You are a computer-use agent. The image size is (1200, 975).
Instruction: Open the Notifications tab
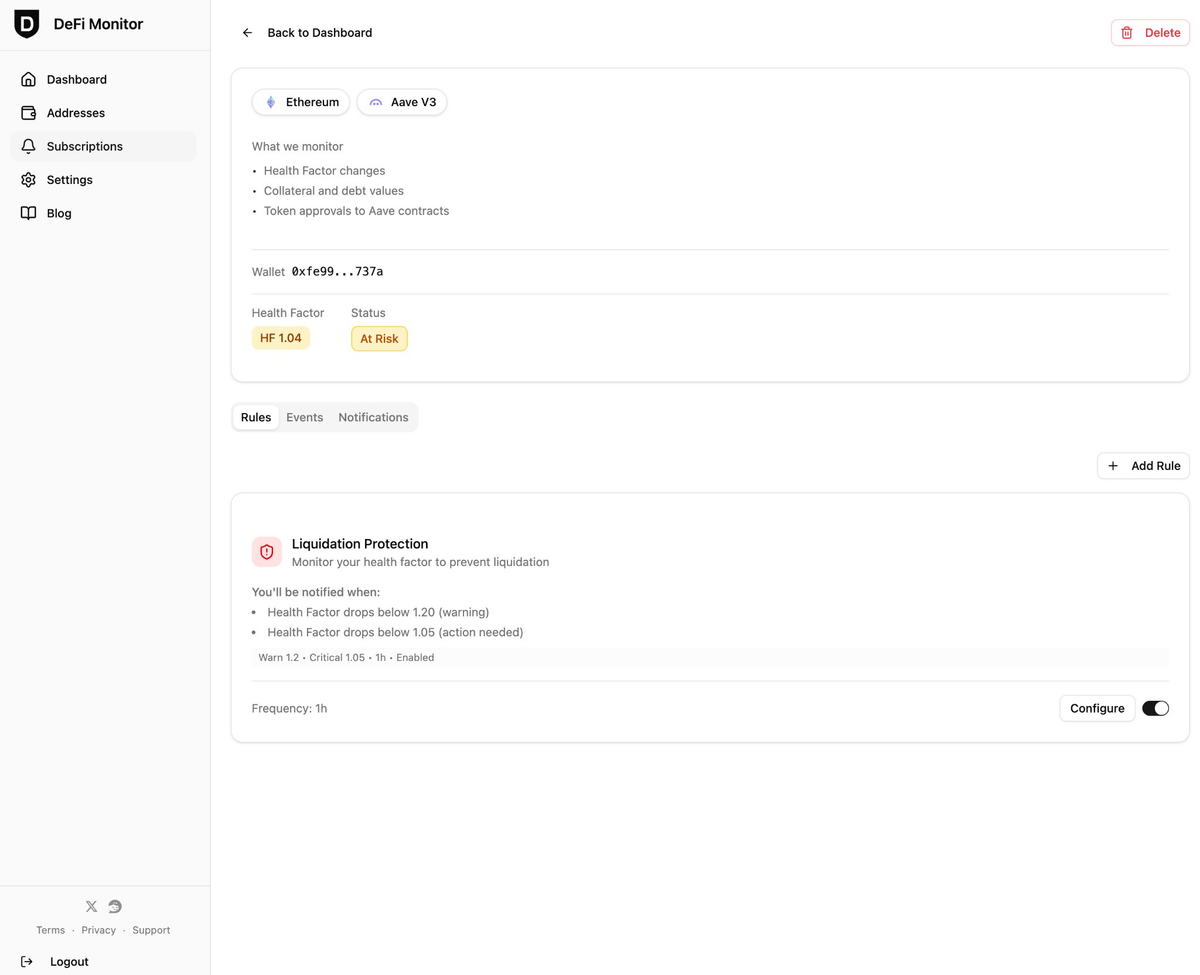coord(373,417)
